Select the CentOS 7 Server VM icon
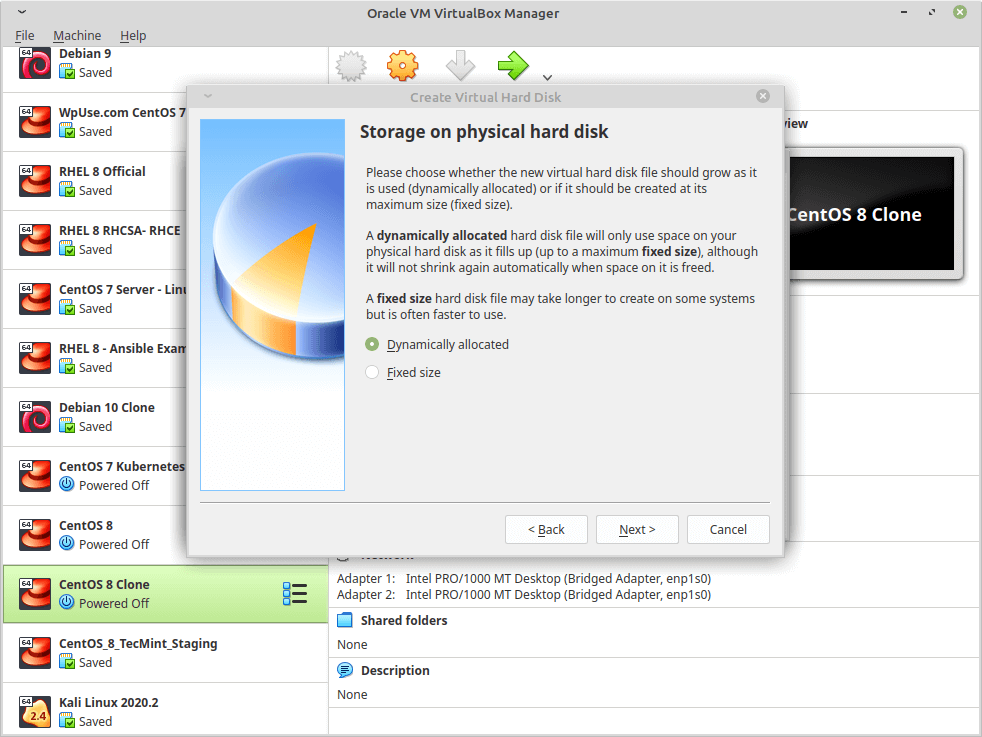This screenshot has height=737, width=982. [34, 299]
